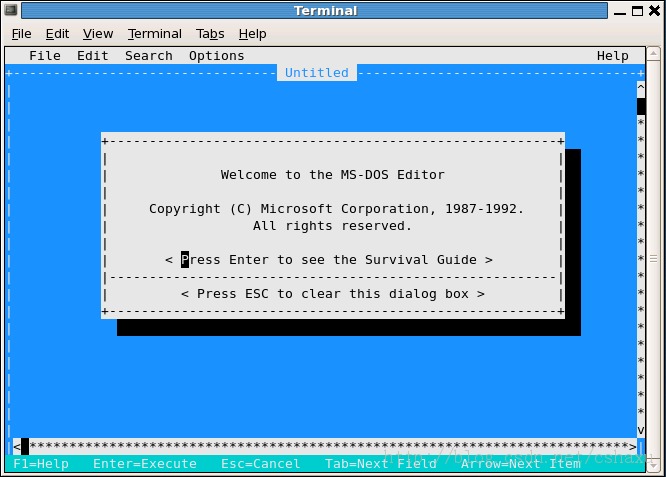The image size is (666, 477).
Task: Open the MS-DOS Editor Edit menu
Action: [x=93, y=56]
